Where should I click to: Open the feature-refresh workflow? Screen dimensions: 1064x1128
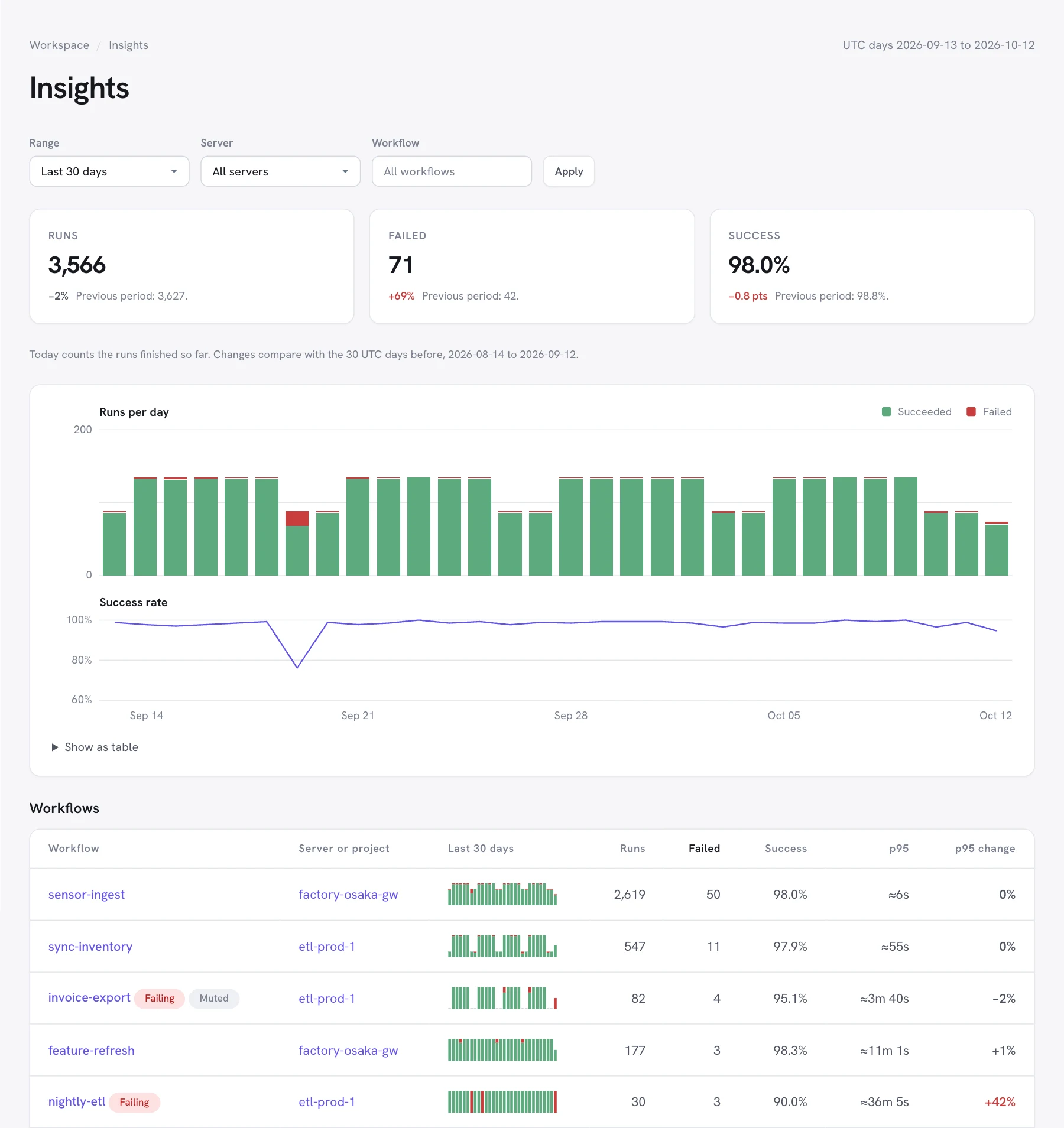point(92,1051)
